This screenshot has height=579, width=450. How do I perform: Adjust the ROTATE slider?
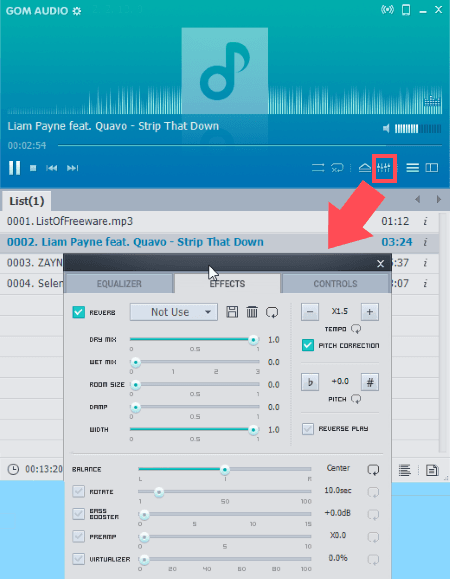pos(224,492)
